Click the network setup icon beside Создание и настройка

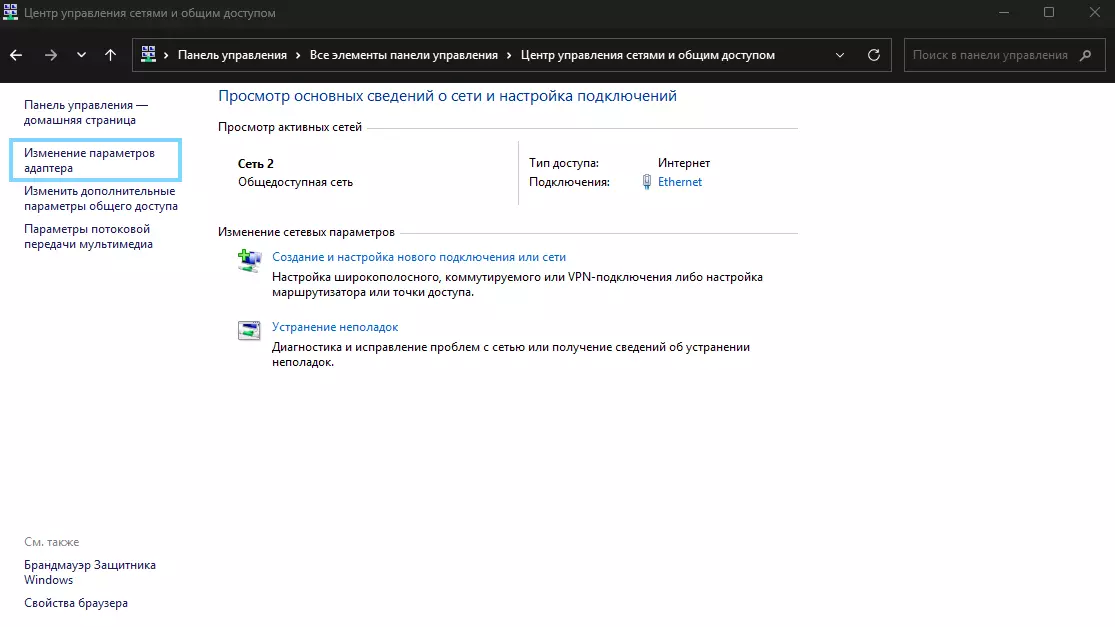pos(249,261)
